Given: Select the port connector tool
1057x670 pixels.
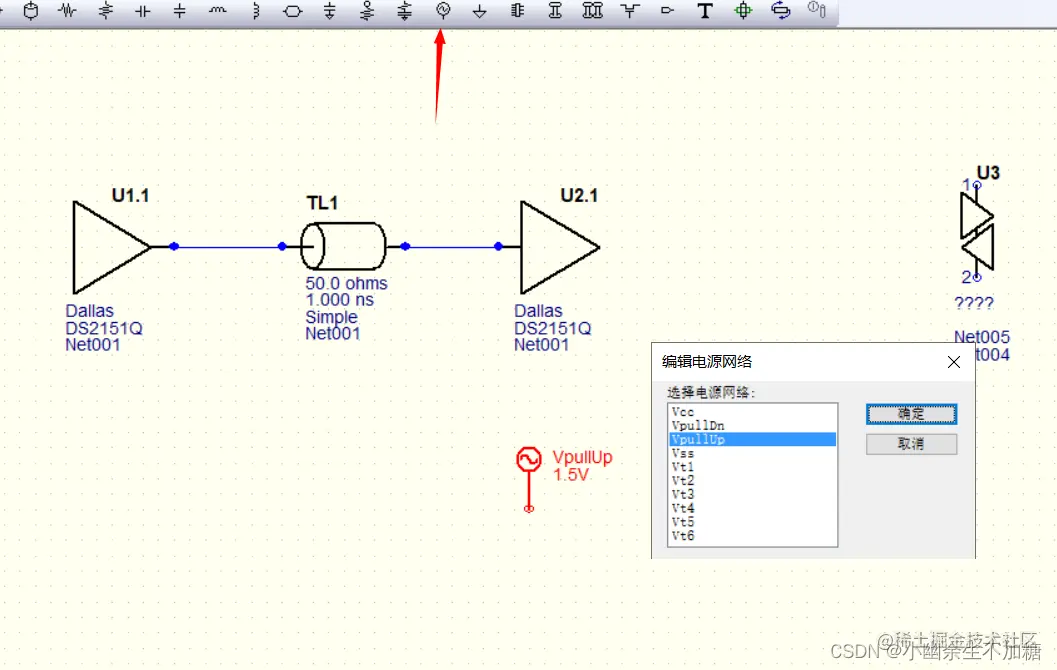Looking at the screenshot, I should coord(667,11).
